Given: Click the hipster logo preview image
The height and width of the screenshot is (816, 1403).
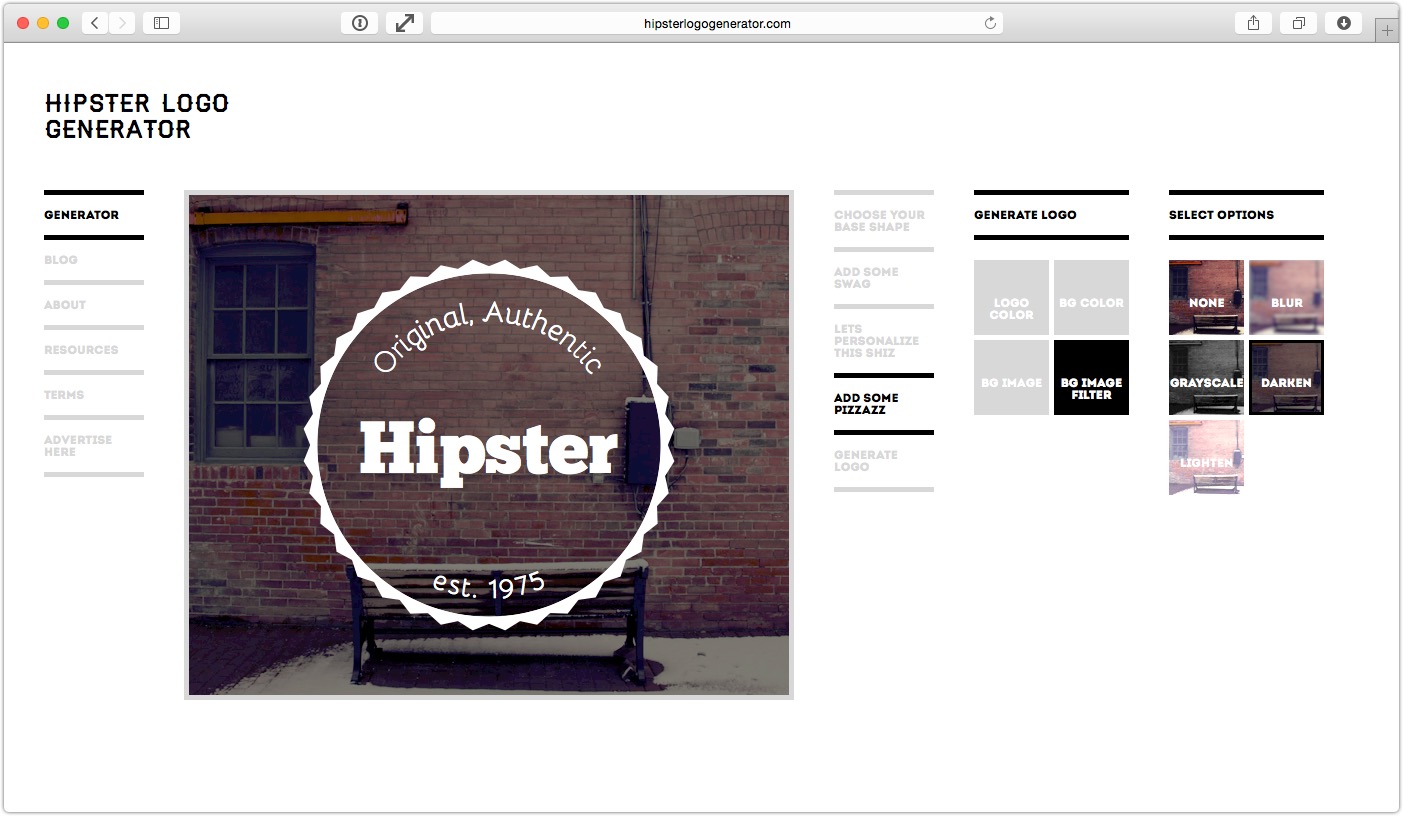Looking at the screenshot, I should click(x=488, y=444).
